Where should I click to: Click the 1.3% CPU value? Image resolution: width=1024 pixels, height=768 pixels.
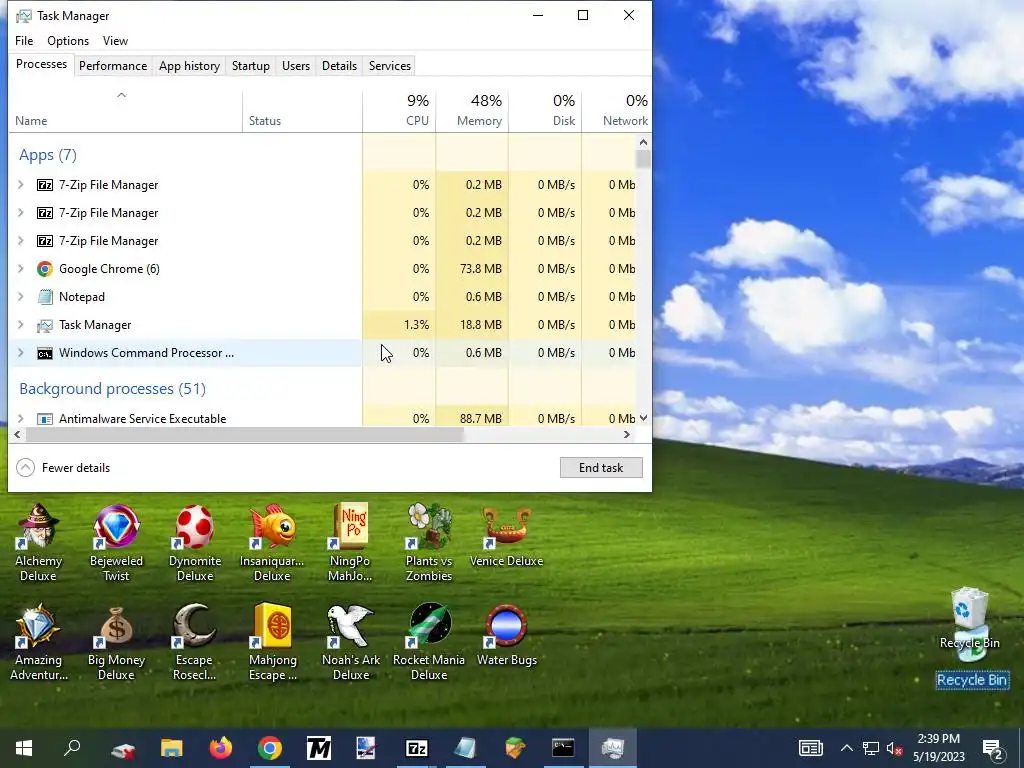417,325
